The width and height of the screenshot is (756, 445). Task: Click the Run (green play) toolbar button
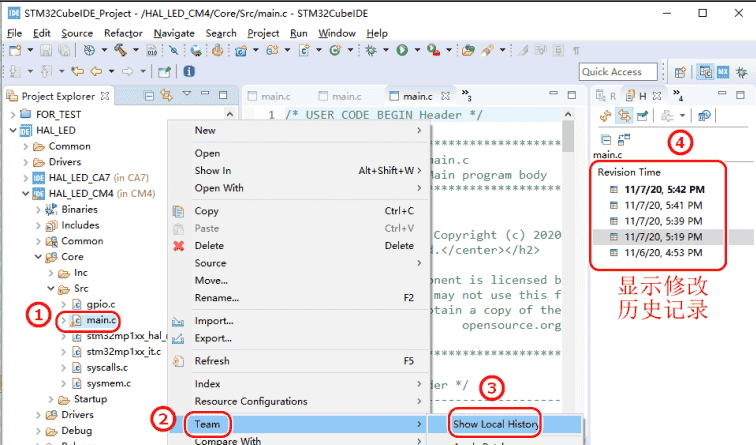click(402, 50)
